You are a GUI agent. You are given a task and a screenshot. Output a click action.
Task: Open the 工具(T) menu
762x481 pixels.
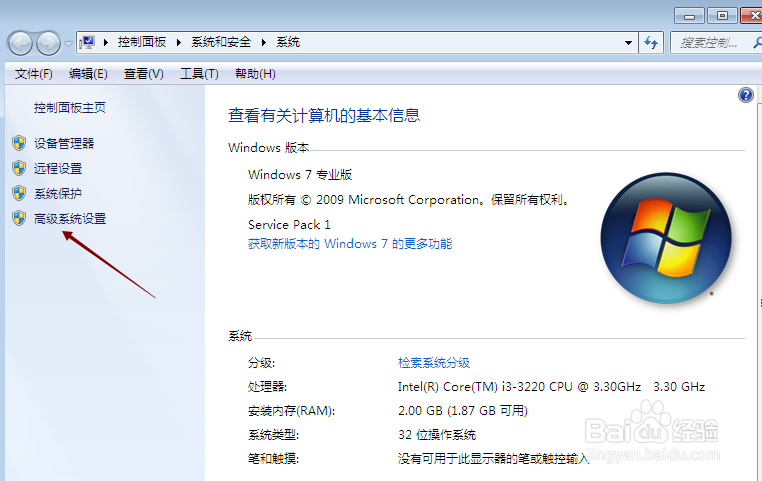coord(199,74)
